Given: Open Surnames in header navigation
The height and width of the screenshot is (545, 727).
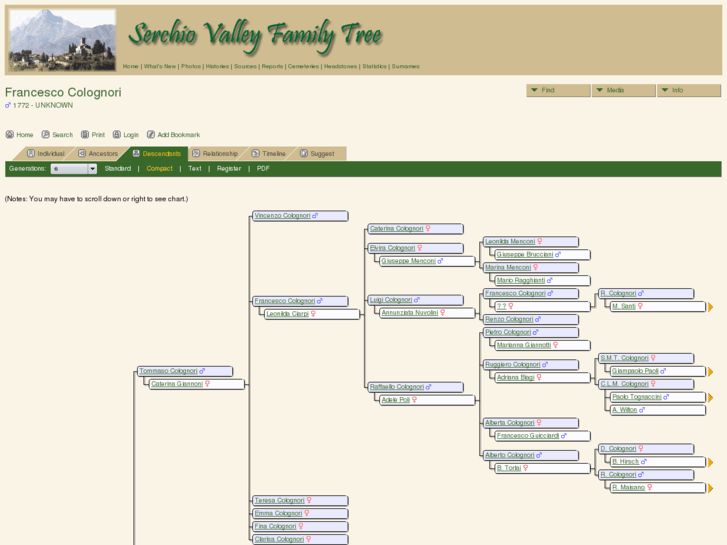Looking at the screenshot, I should click(x=406, y=66).
